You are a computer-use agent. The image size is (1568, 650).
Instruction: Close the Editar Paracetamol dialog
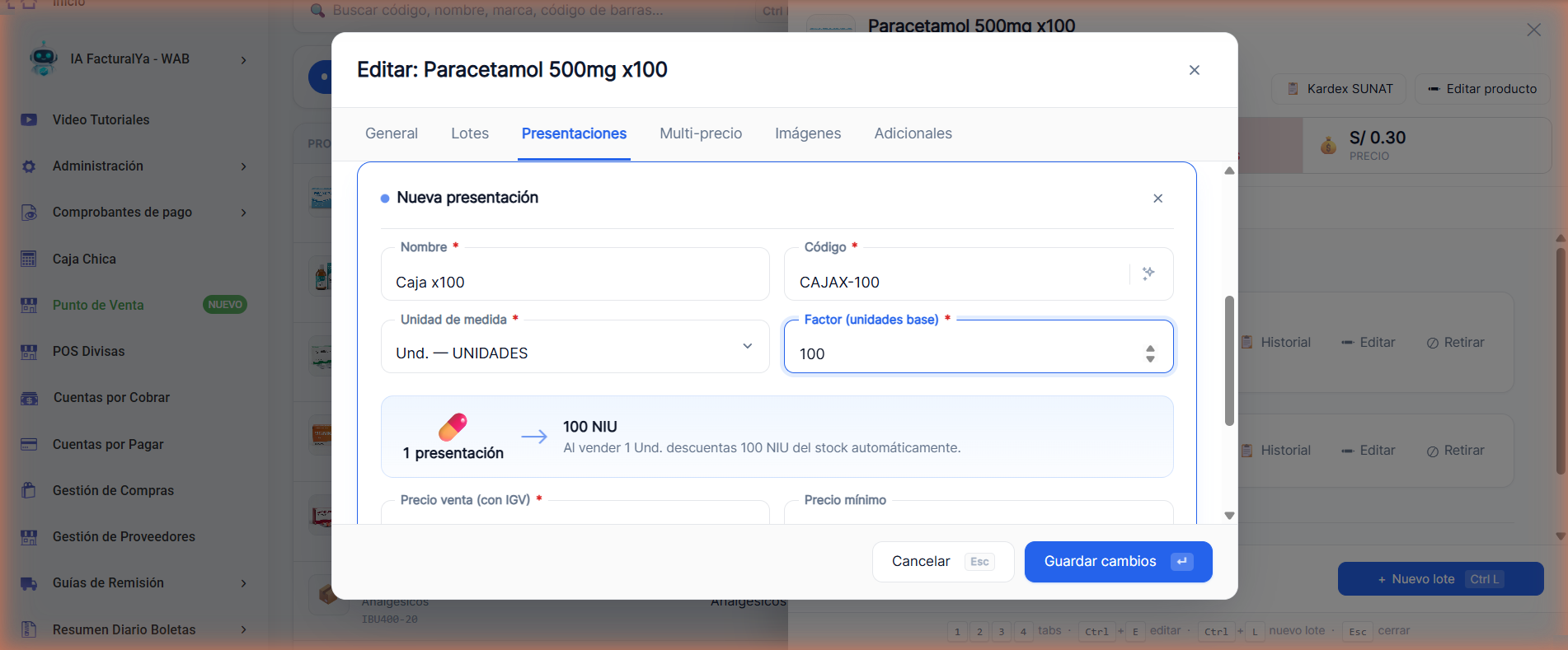1195,70
